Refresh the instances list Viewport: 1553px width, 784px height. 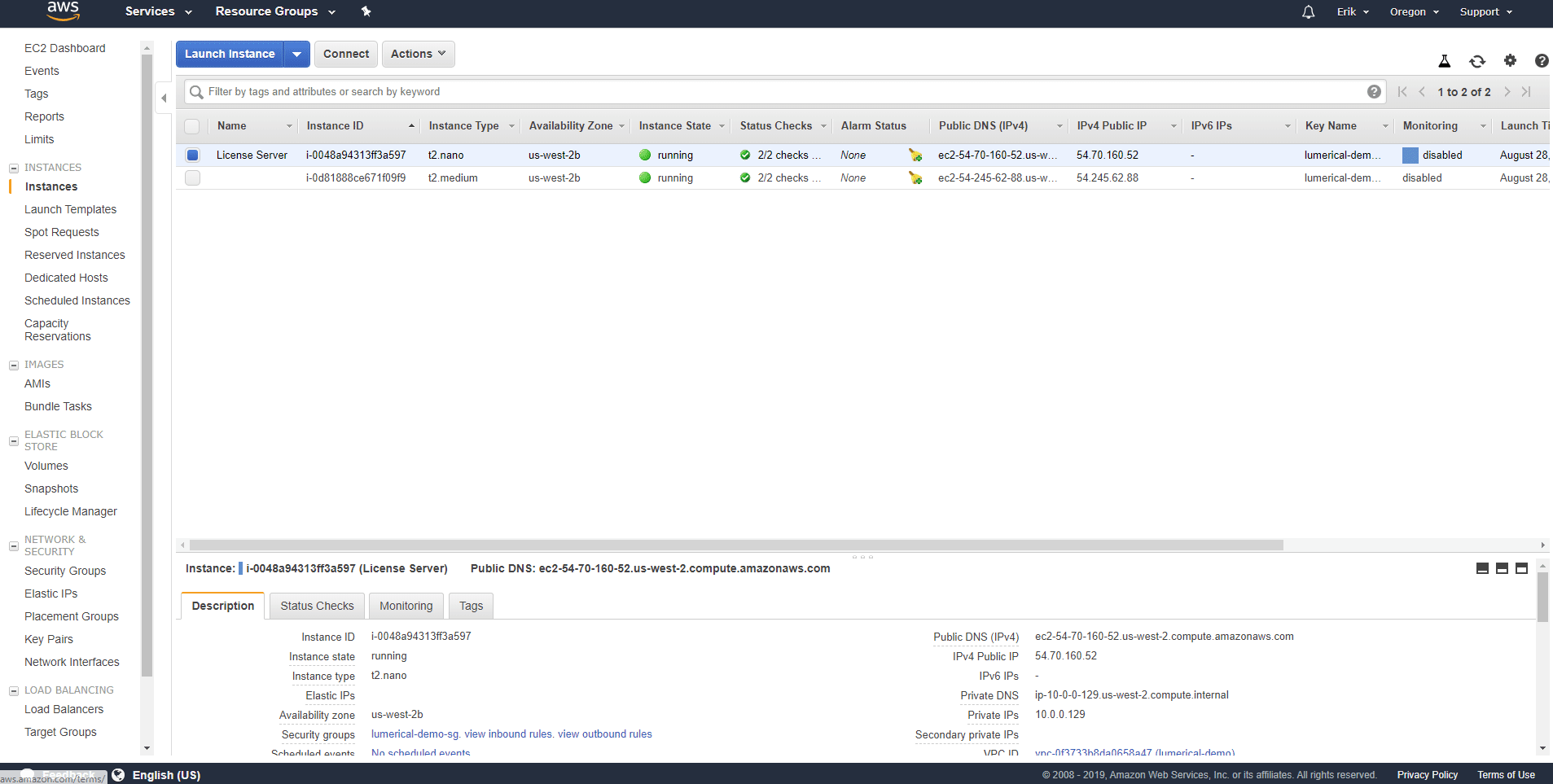coord(1476,61)
